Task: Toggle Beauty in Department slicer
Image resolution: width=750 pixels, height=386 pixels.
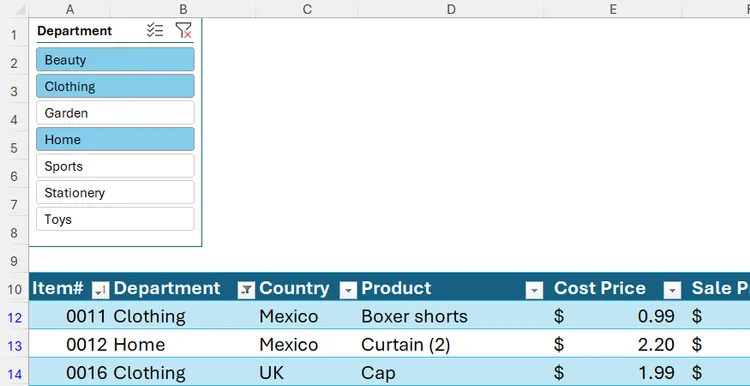Action: 115,60
